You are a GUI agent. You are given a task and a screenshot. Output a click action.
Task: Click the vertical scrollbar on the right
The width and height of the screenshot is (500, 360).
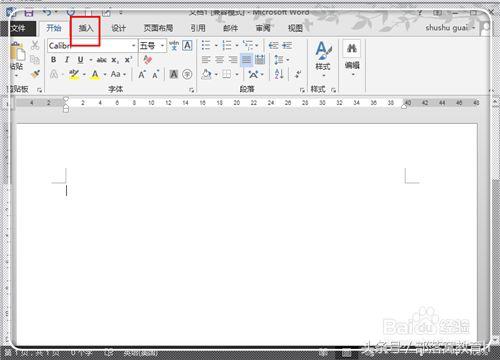[x=495, y=220]
